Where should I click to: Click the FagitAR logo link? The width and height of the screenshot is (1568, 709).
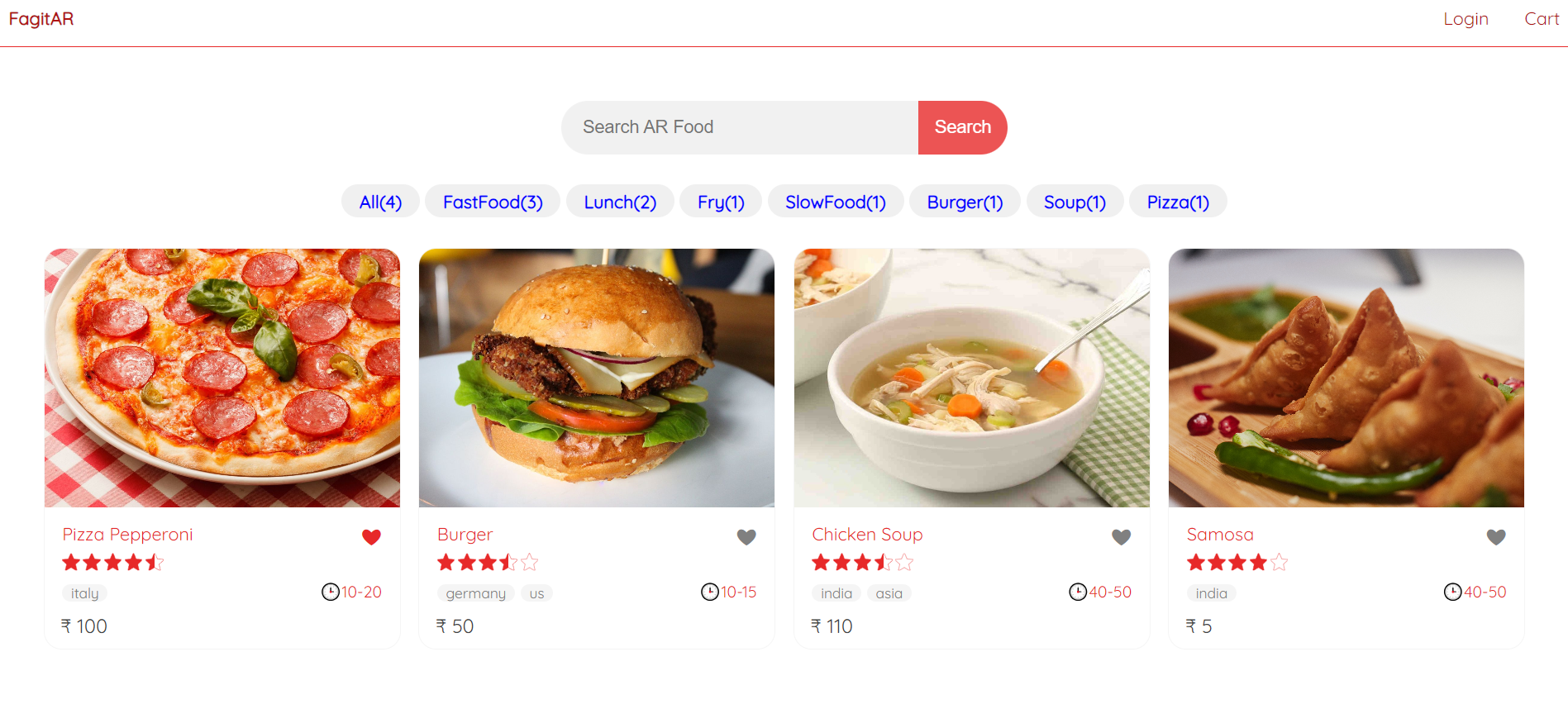point(41,19)
